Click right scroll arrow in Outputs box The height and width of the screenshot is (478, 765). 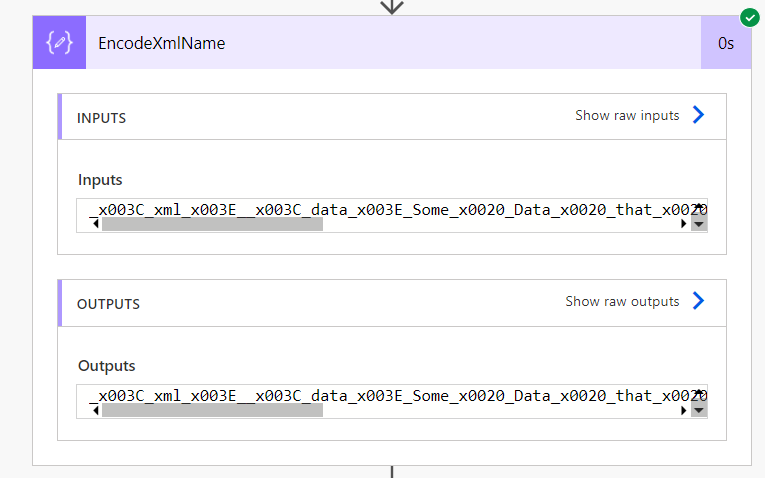(x=684, y=410)
